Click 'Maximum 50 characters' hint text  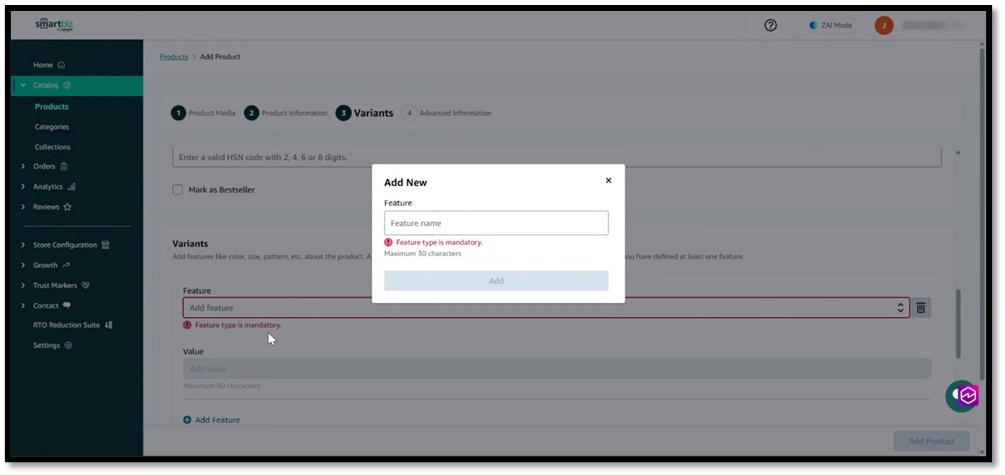[x=221, y=386]
